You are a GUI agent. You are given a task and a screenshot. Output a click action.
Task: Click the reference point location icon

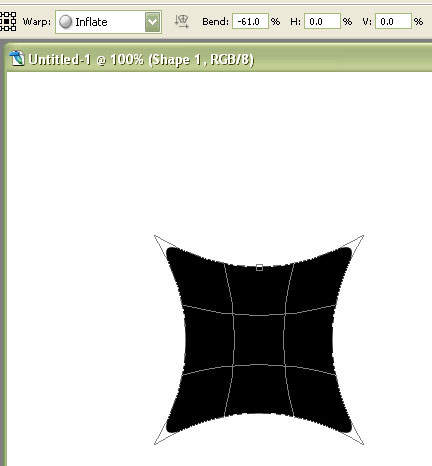tap(7, 22)
